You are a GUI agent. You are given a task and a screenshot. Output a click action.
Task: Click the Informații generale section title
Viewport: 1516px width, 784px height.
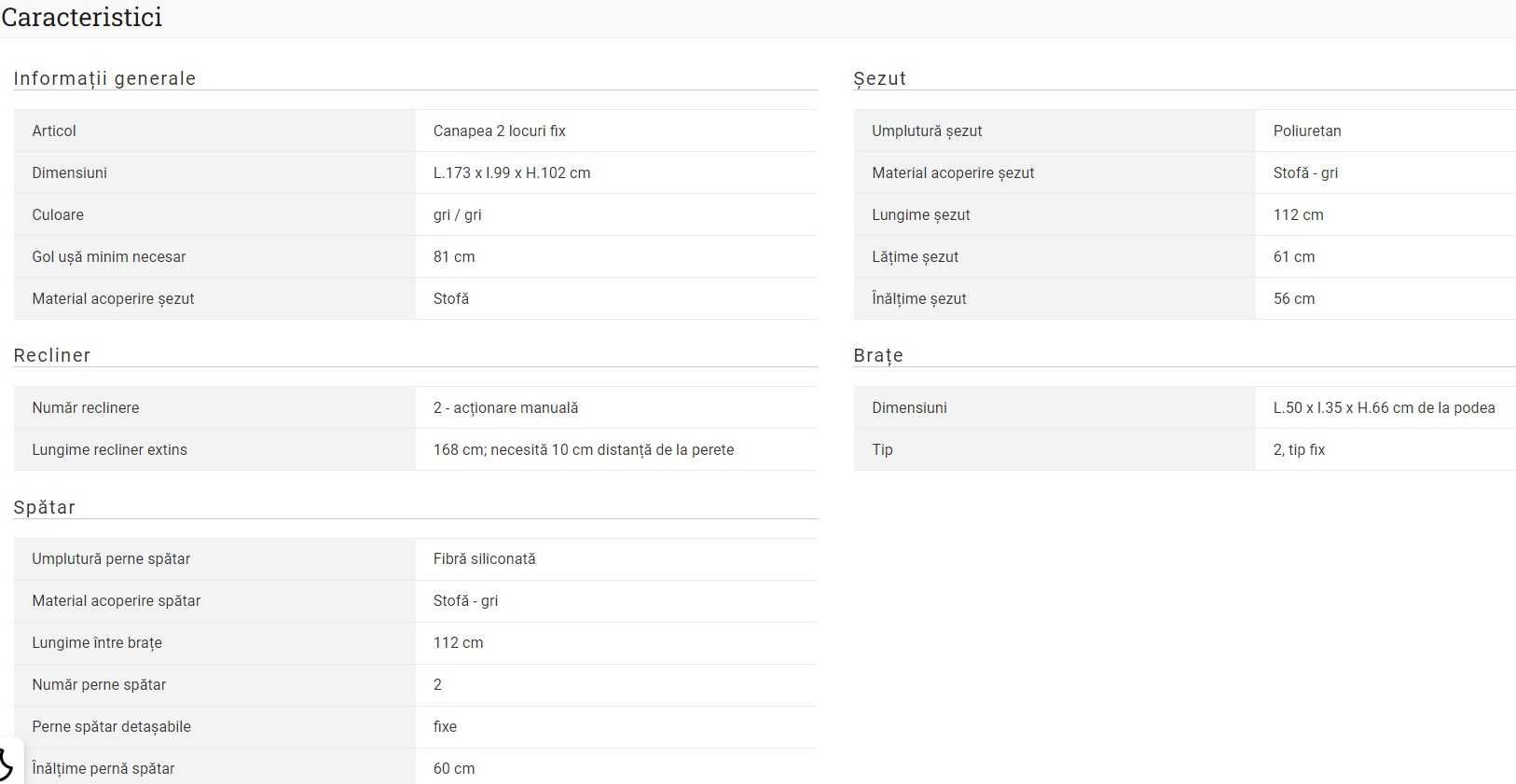[104, 78]
